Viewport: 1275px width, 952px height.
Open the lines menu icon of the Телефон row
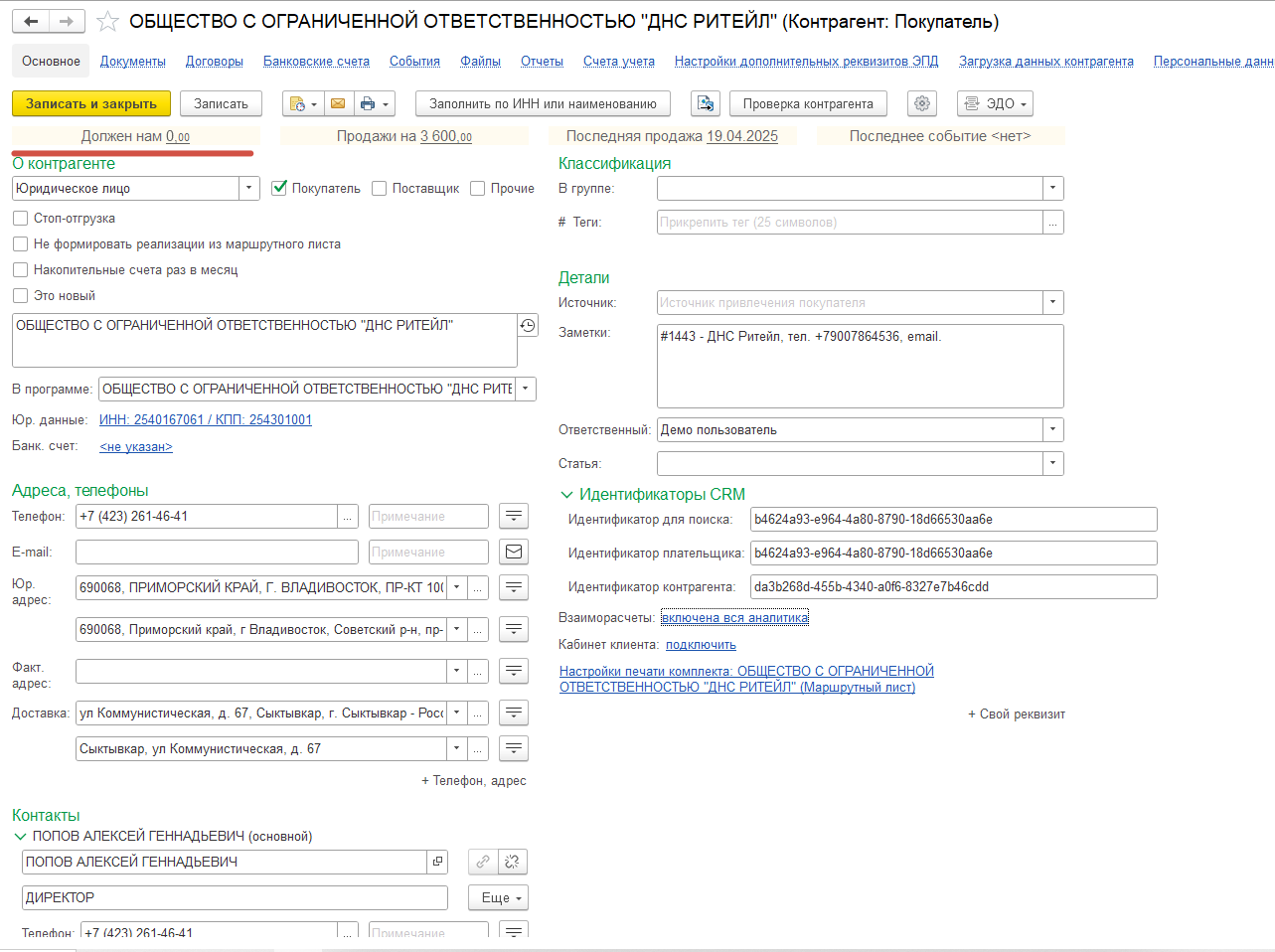pyautogui.click(x=514, y=517)
